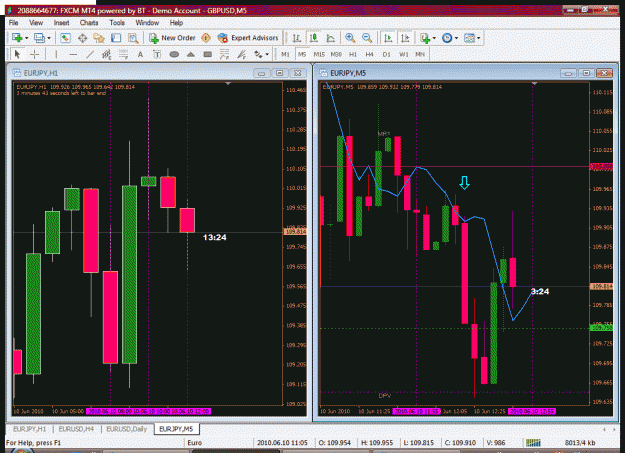The image size is (625, 453).
Task: Switch timeframe to D1
Action: point(386,54)
